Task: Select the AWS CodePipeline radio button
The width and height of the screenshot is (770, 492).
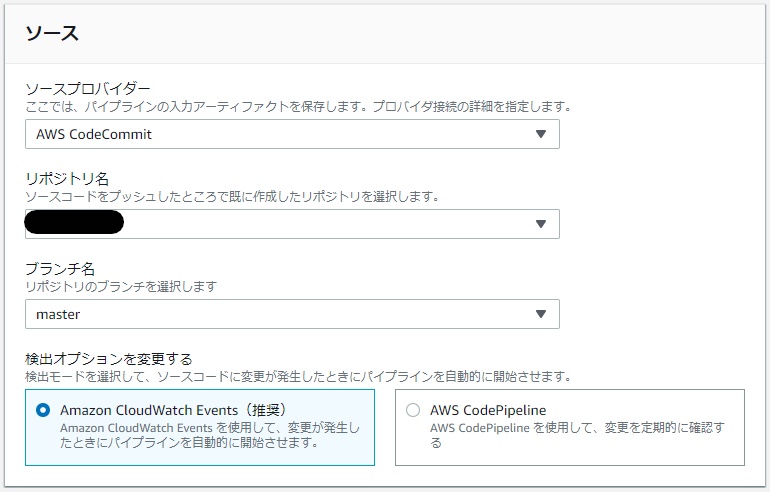Action: click(413, 410)
